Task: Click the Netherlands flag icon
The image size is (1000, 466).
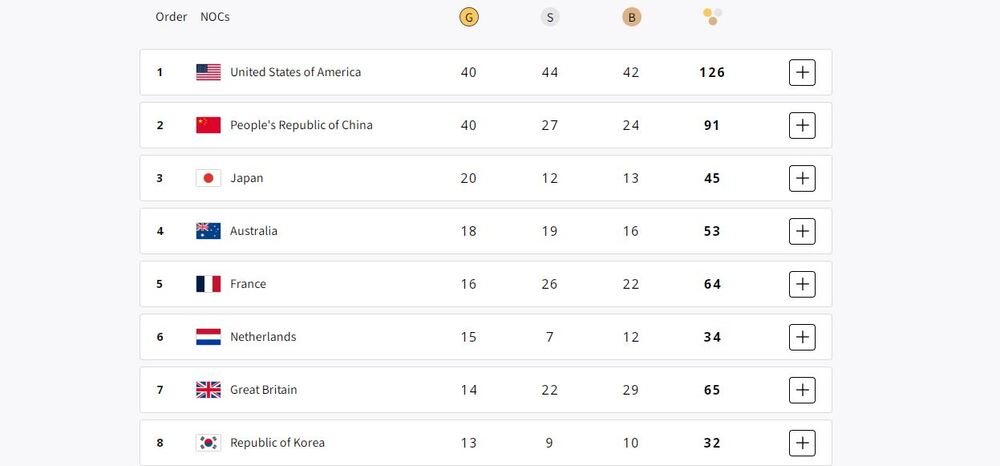Action: click(208, 337)
